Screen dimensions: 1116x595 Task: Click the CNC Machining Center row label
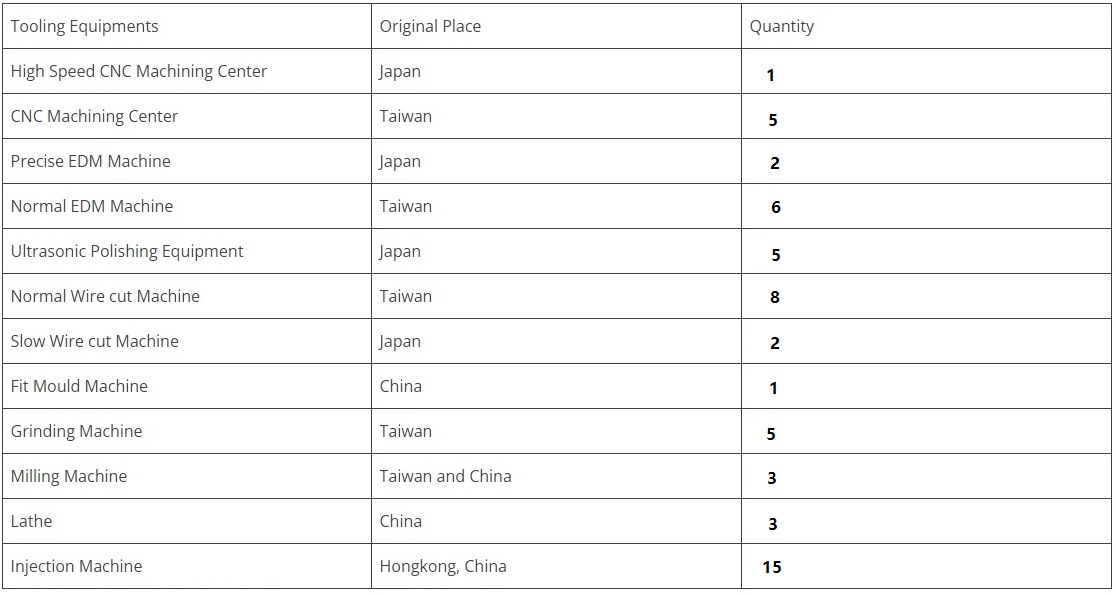(x=94, y=117)
